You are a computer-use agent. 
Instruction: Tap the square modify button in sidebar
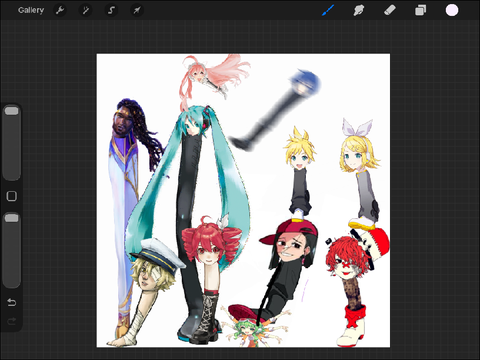[x=12, y=196]
